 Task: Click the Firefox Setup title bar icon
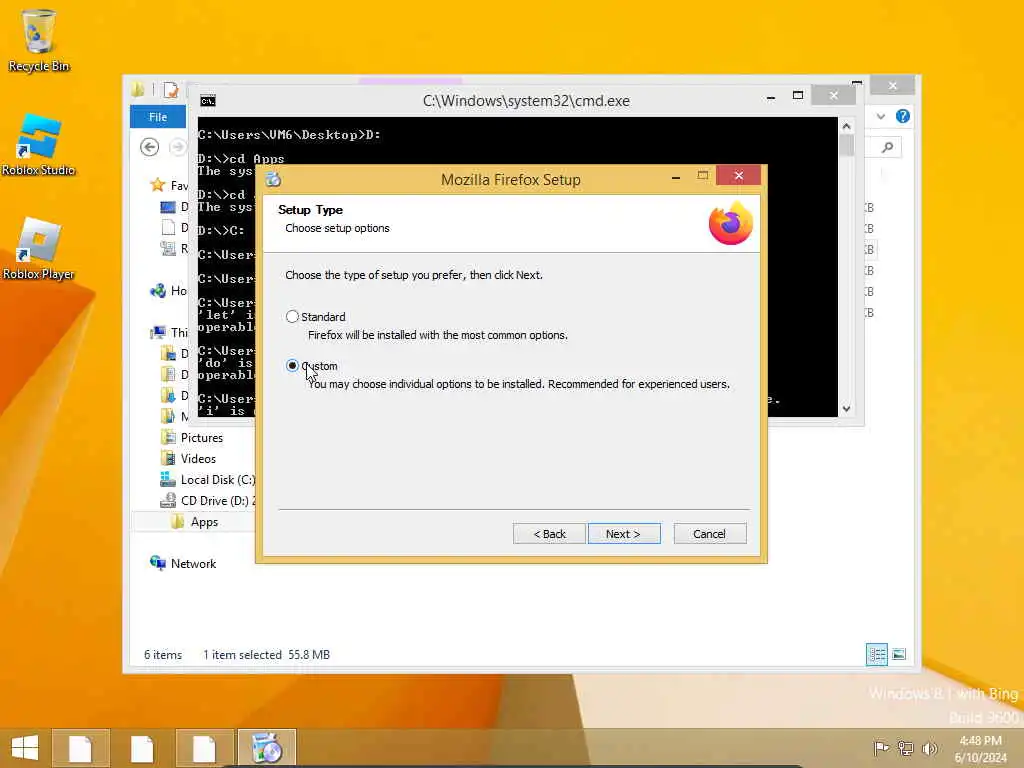click(273, 180)
